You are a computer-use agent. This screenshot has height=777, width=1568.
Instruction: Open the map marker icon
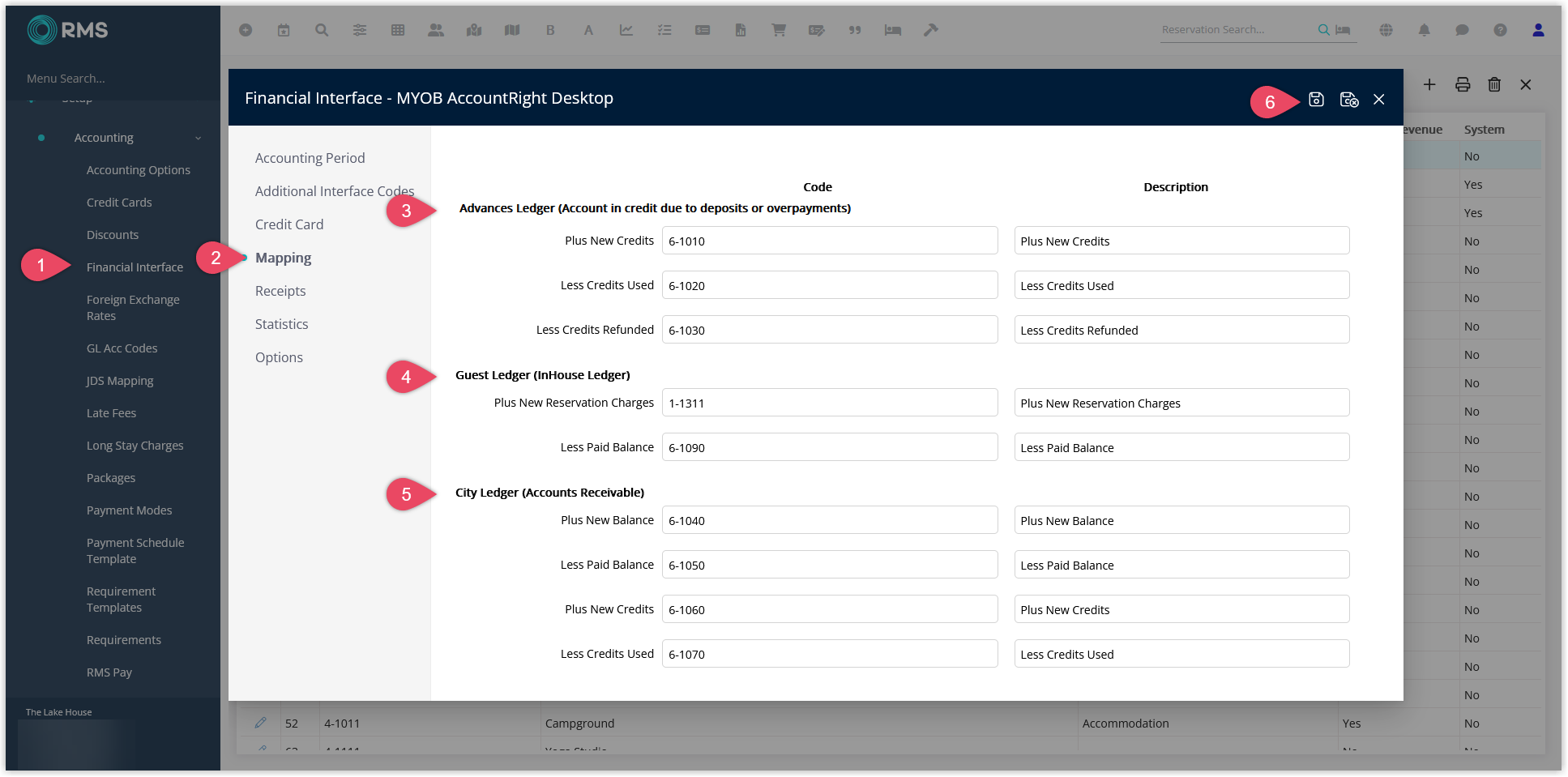click(474, 30)
